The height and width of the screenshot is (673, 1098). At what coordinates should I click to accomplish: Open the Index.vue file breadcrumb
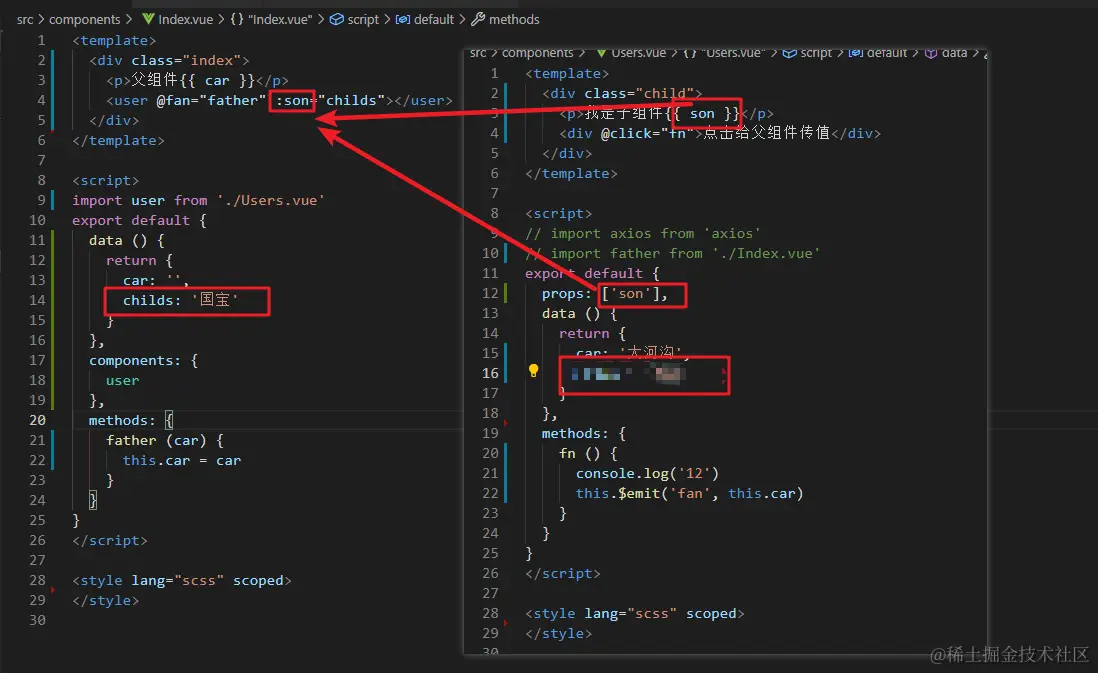(185, 20)
